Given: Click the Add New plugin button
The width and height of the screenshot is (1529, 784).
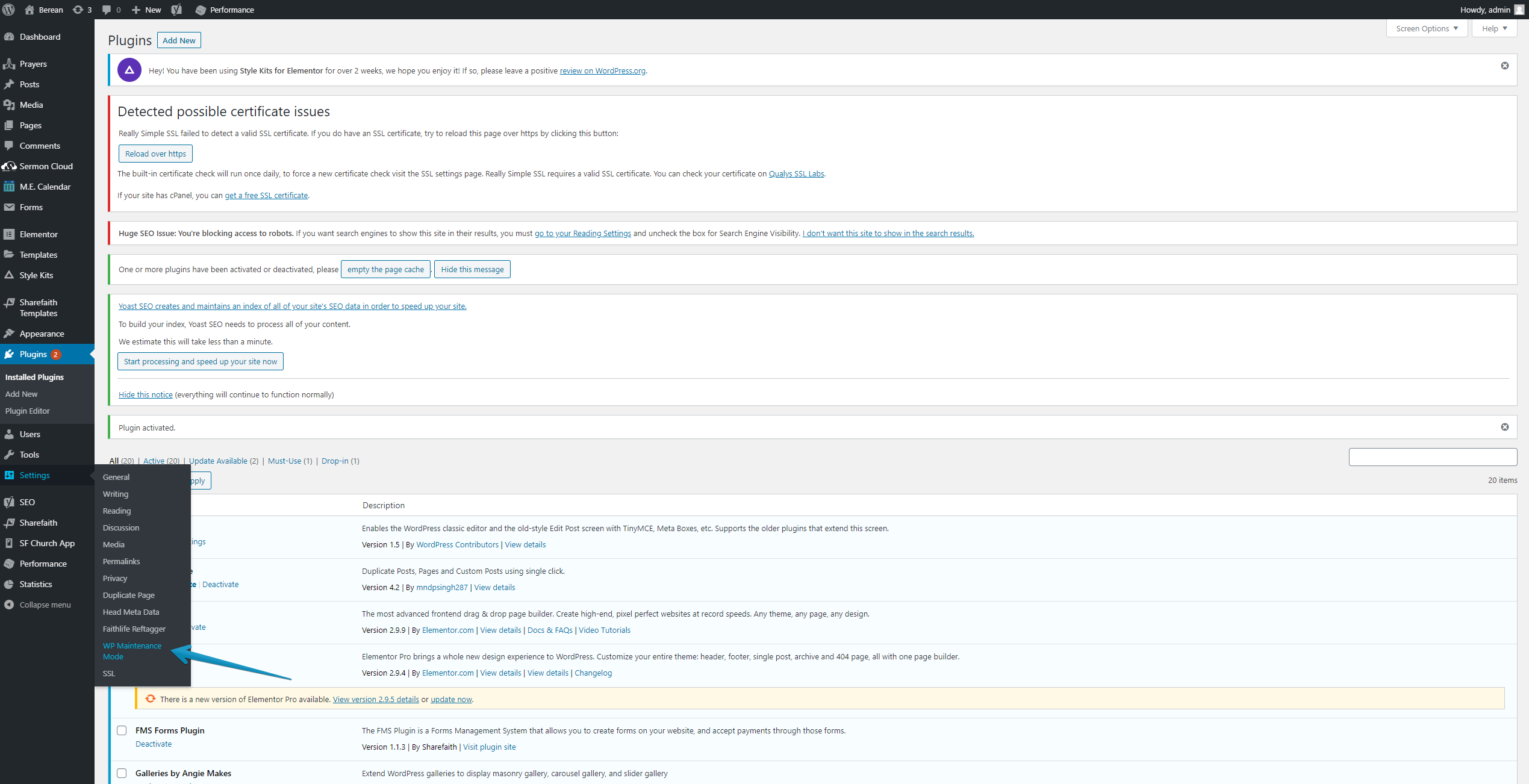Looking at the screenshot, I should (179, 40).
